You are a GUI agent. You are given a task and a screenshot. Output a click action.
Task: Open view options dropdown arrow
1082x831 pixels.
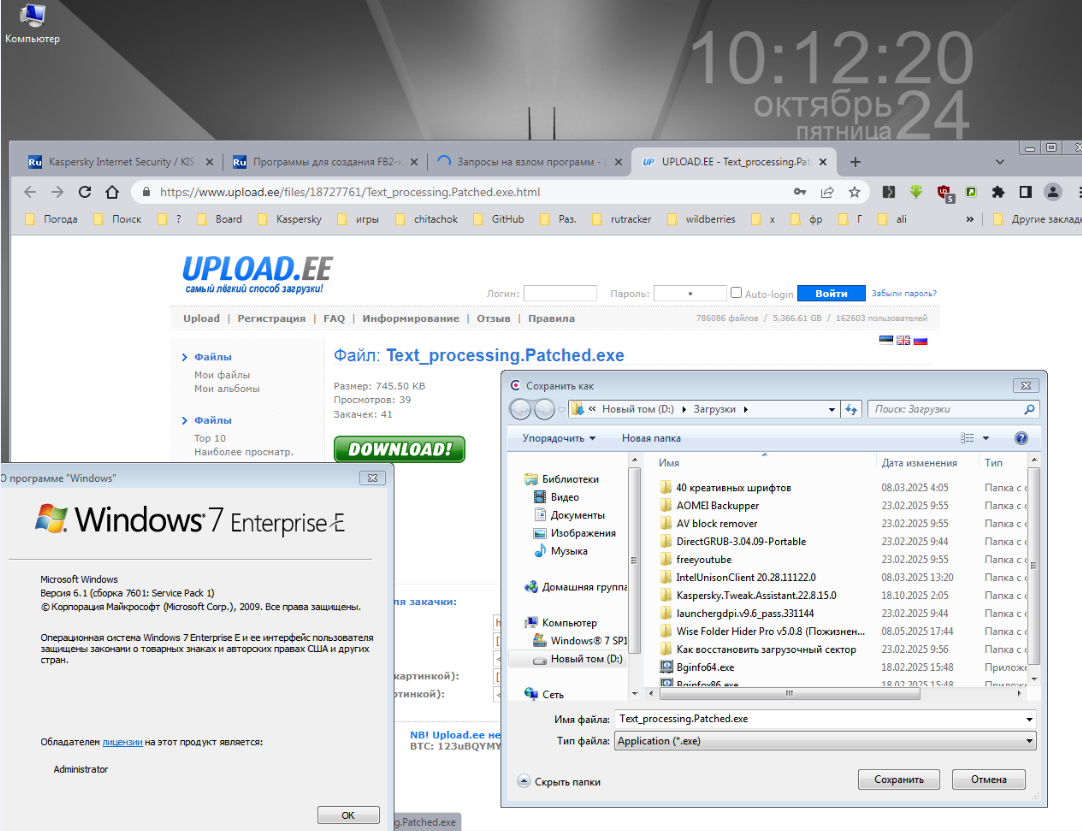pyautogui.click(x=986, y=438)
